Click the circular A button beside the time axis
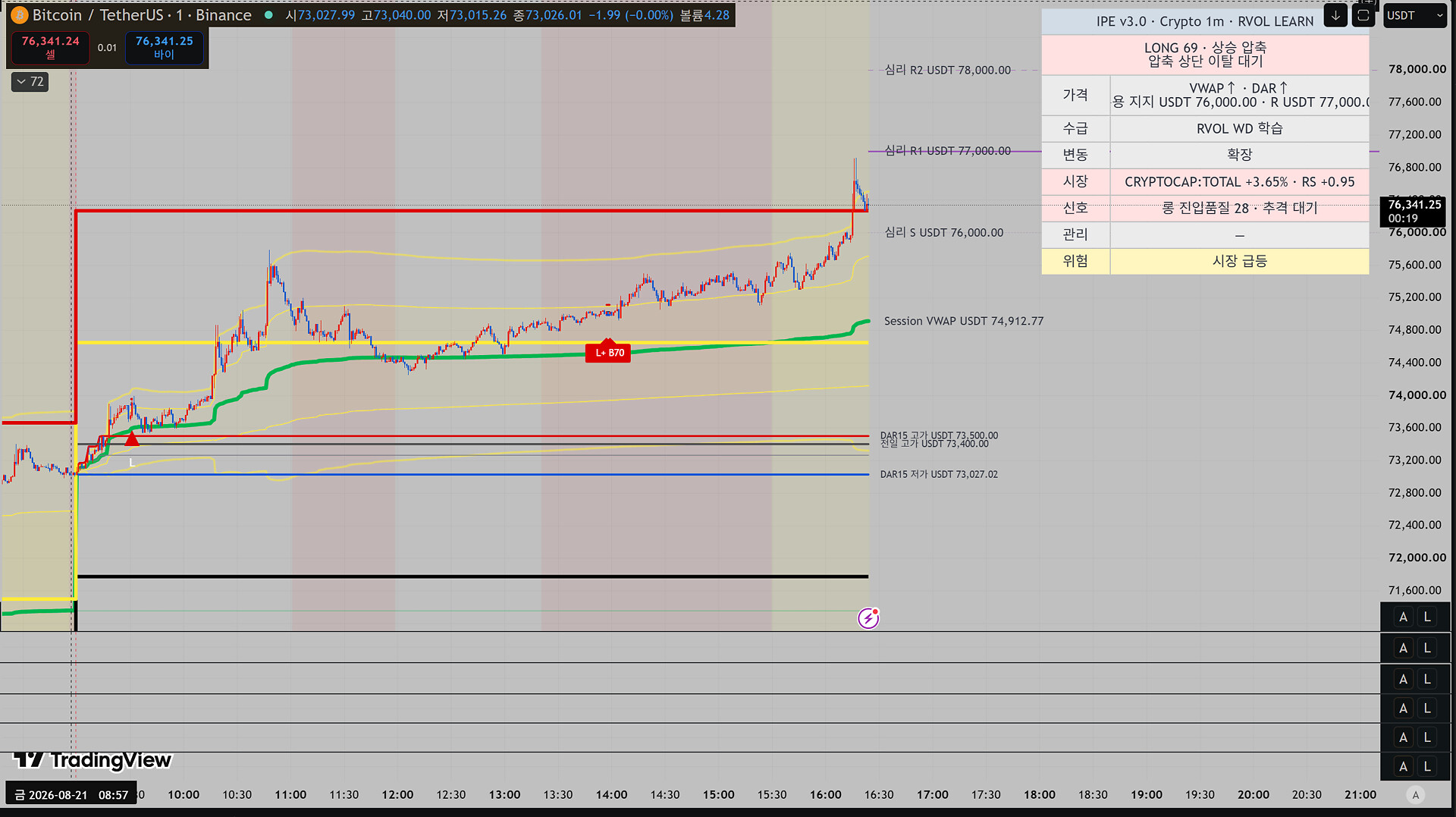The height and width of the screenshot is (817, 1456). (1415, 795)
